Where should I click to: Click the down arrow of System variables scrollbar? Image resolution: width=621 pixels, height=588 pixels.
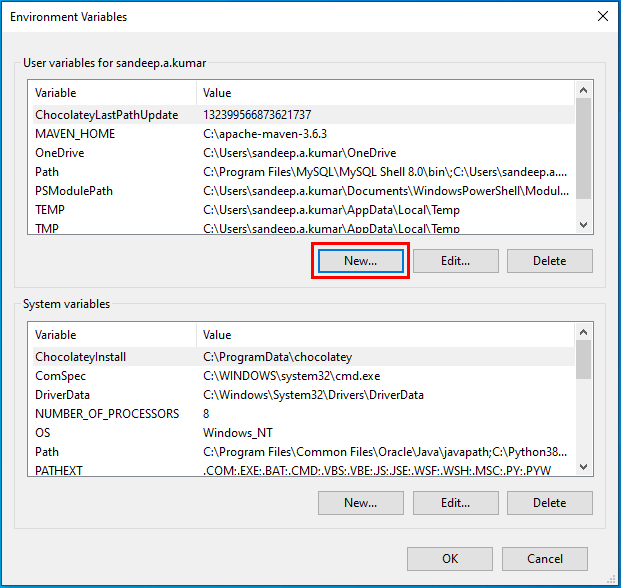tap(583, 467)
